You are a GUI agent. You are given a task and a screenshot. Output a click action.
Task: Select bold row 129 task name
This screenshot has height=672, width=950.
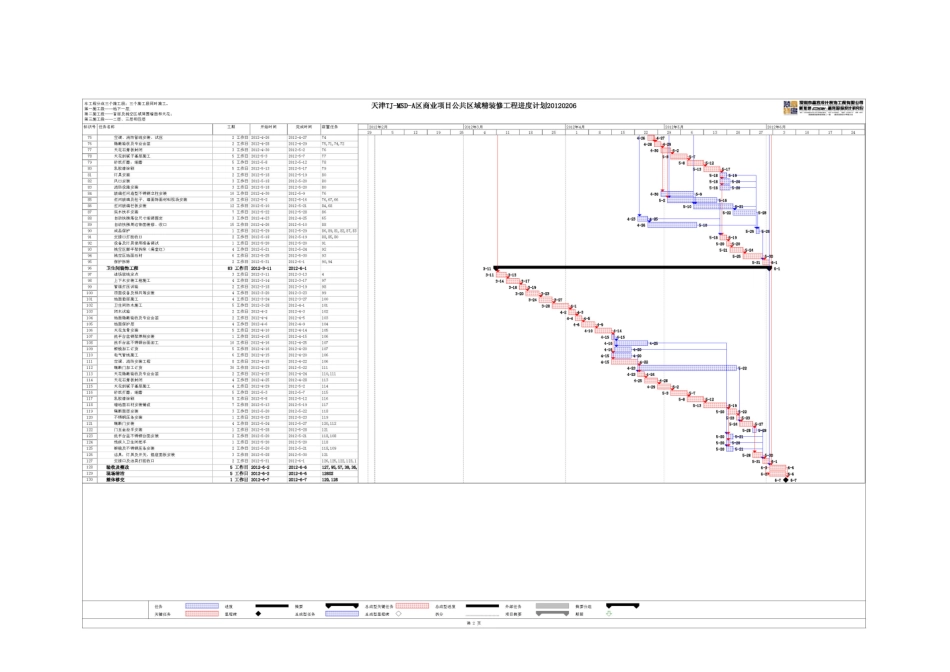pos(115,473)
